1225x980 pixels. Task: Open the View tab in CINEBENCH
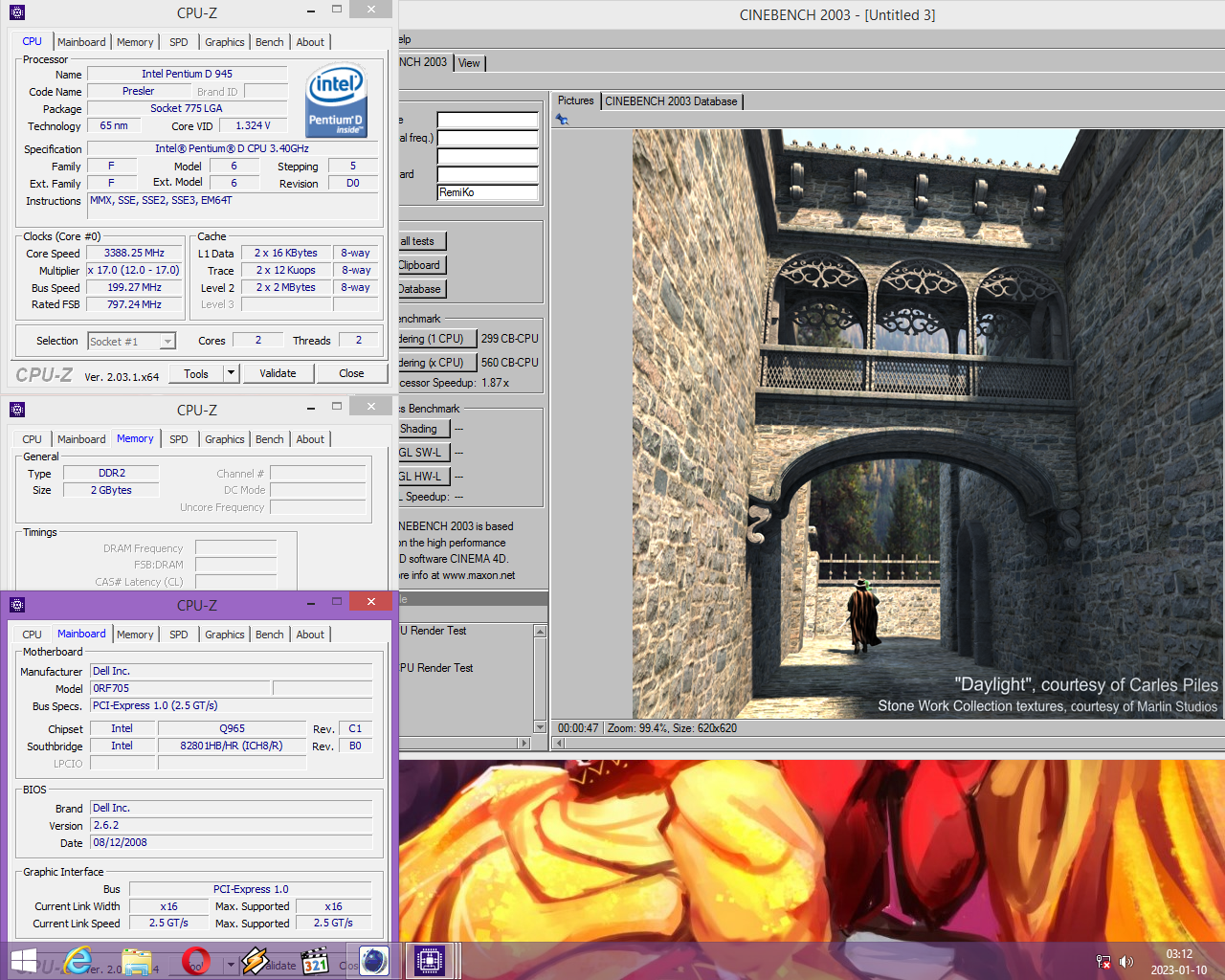click(469, 63)
